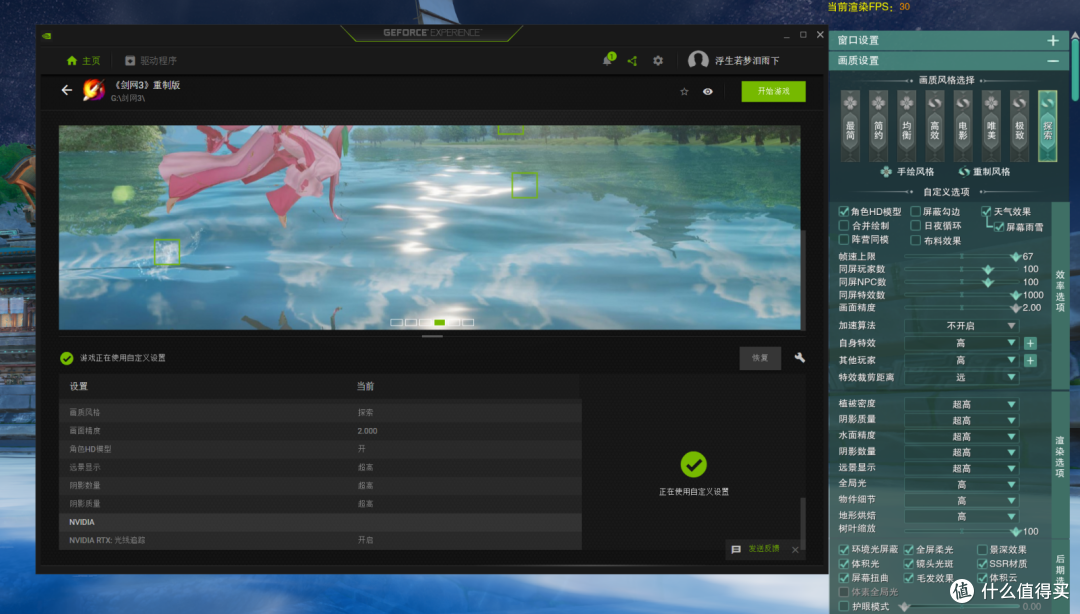1080x614 pixels.
Task: Dismiss the 发送反馈 feedback bar
Action: (x=796, y=549)
